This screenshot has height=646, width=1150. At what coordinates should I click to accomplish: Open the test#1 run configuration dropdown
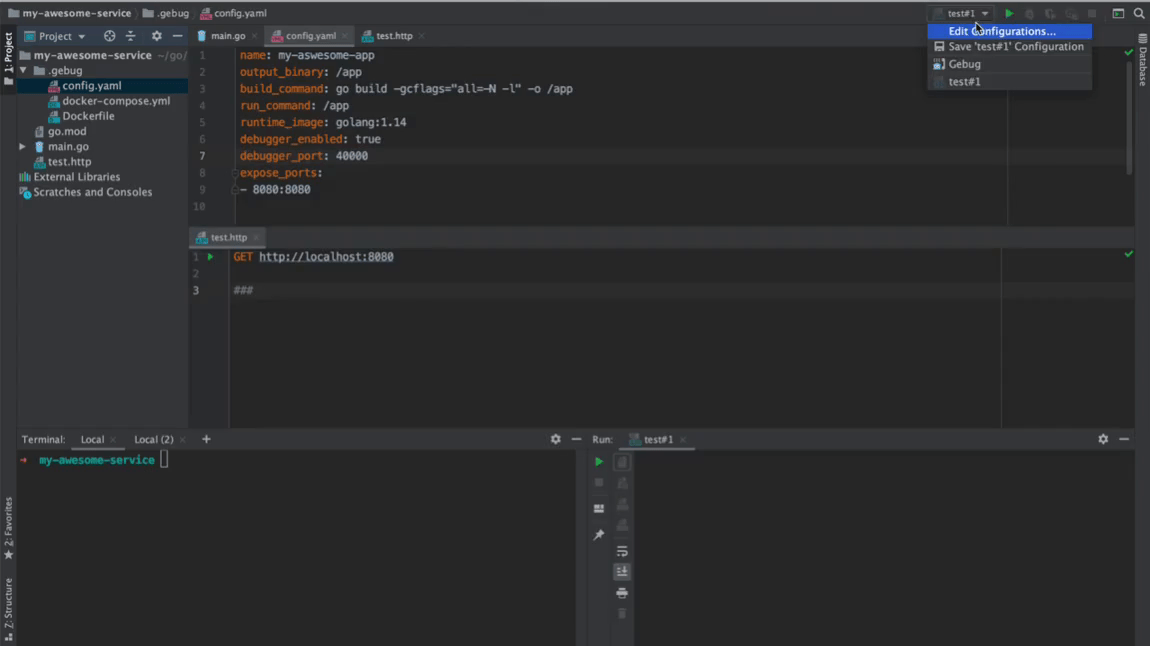coord(962,13)
